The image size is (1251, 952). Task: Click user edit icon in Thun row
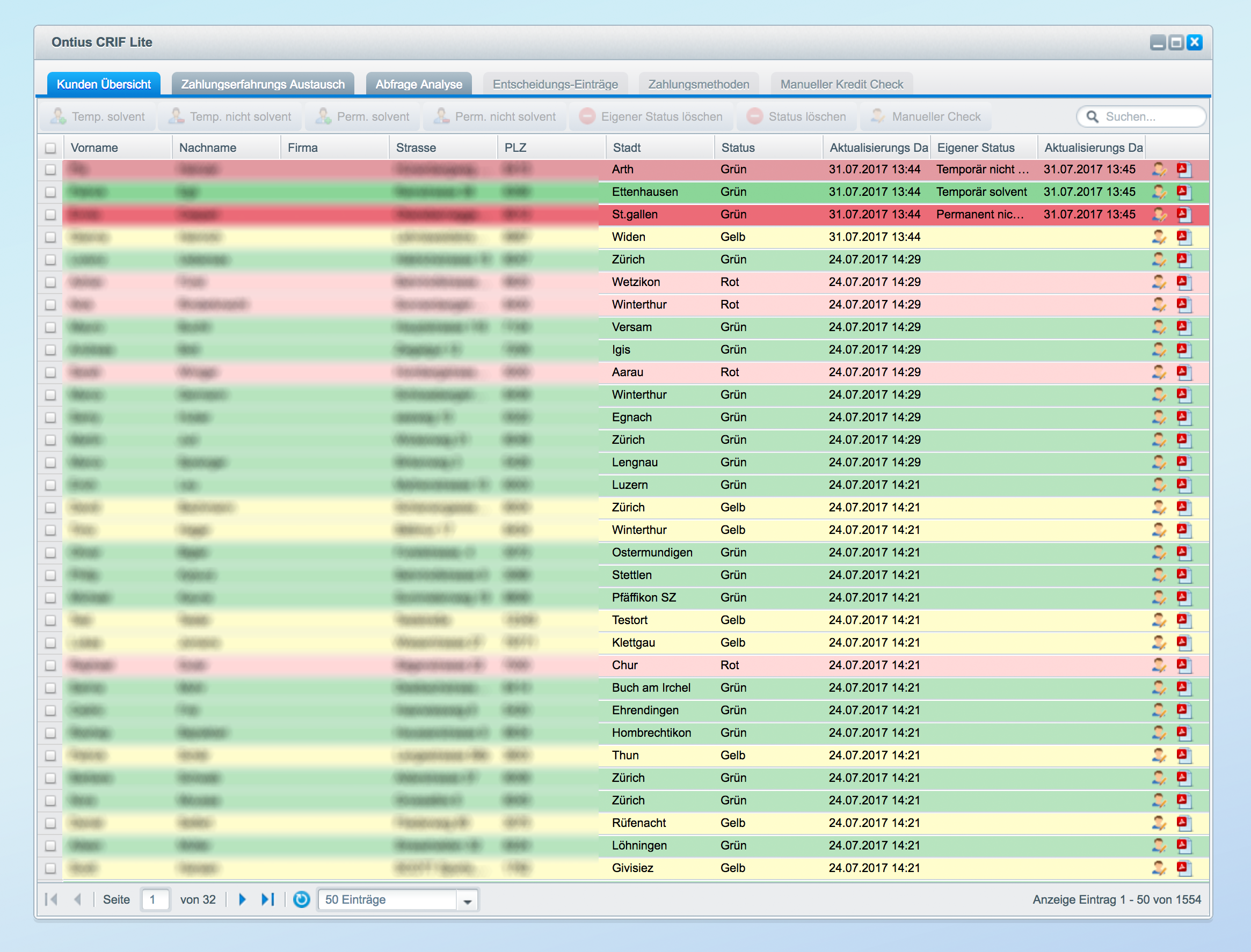coord(1159,756)
